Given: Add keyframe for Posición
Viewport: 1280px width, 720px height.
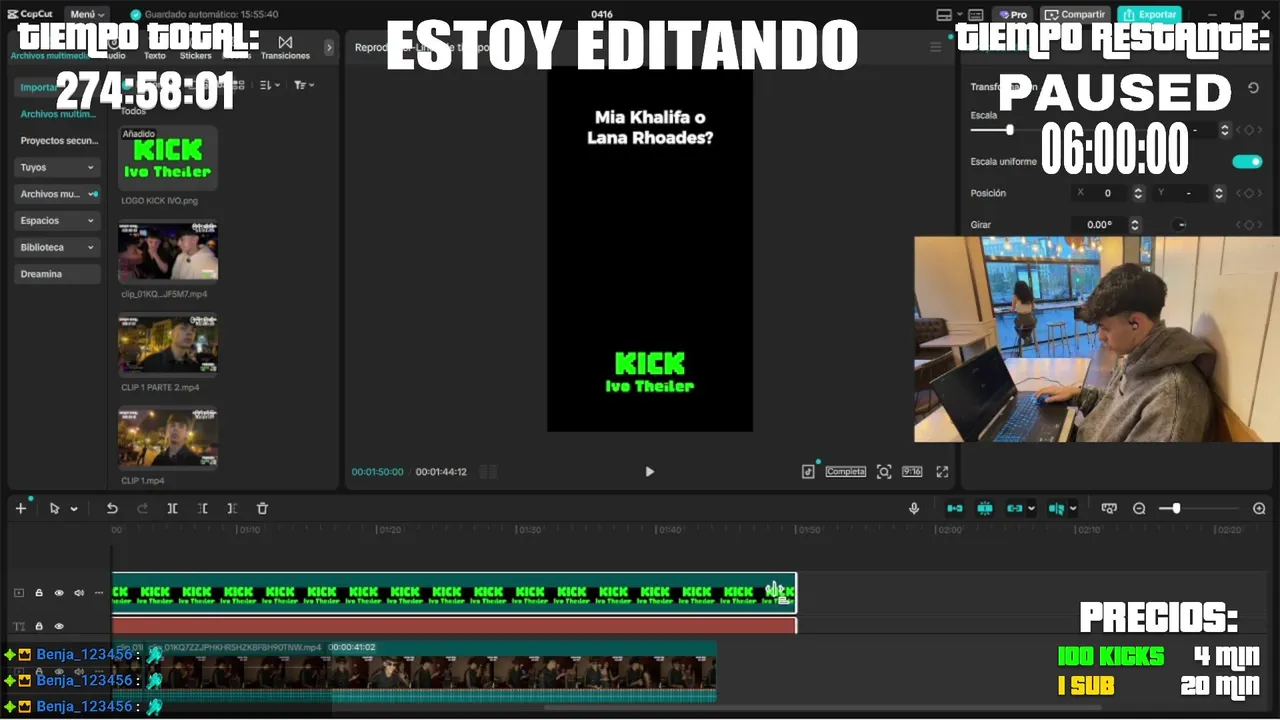Looking at the screenshot, I should 1249,193.
